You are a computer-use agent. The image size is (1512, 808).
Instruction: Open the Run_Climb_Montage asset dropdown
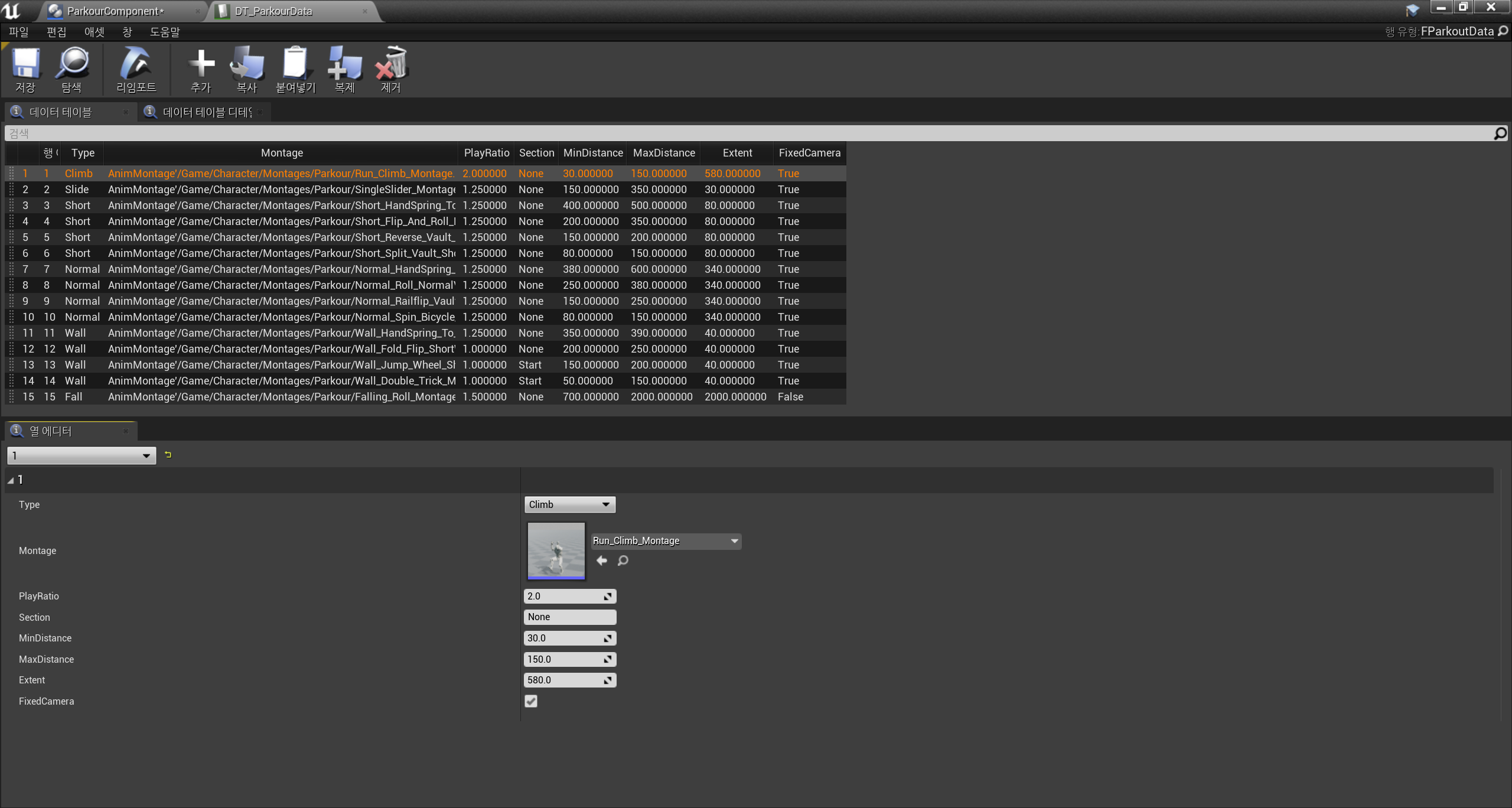click(666, 541)
